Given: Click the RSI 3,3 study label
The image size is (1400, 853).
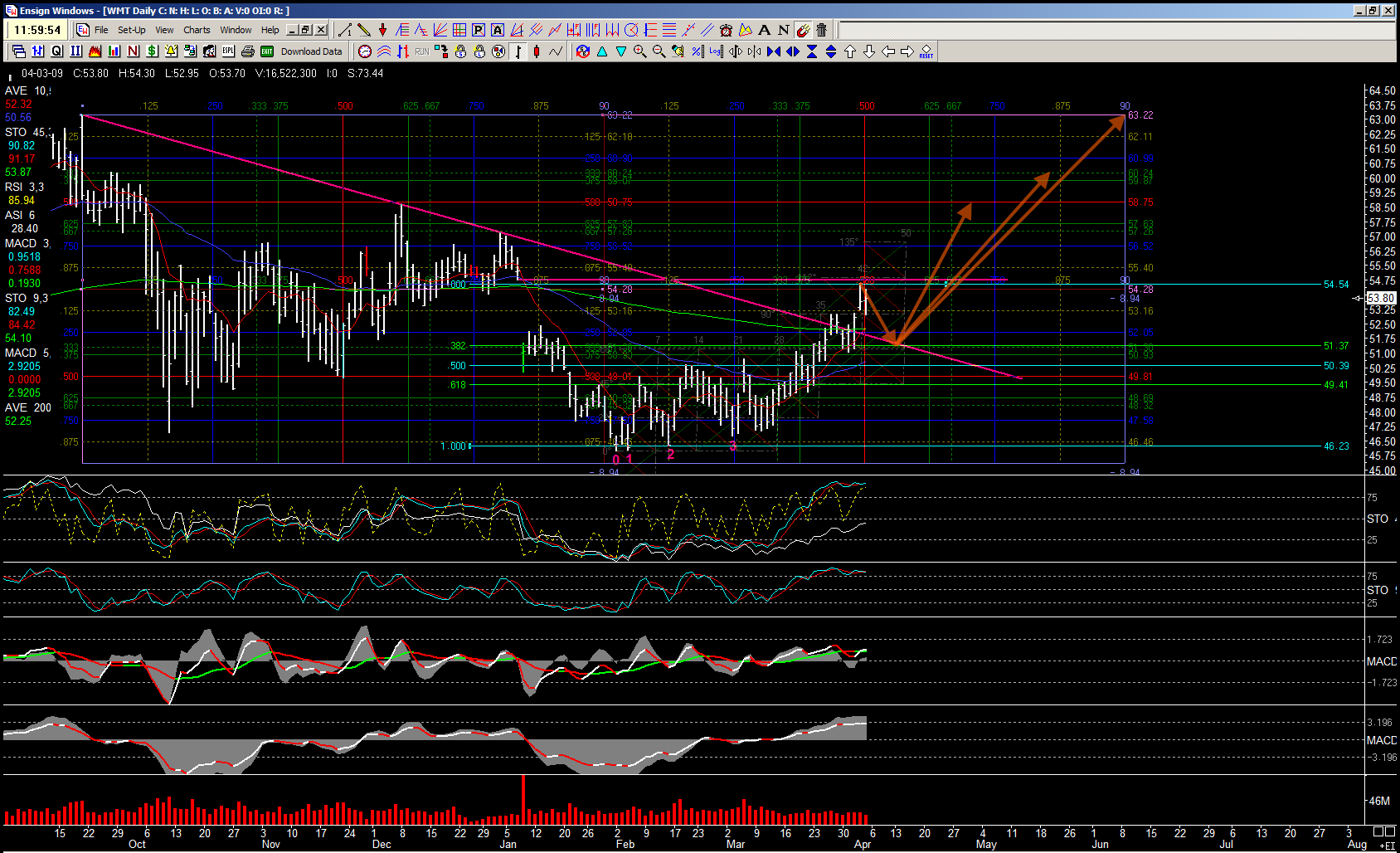Looking at the screenshot, I should click(x=24, y=187).
